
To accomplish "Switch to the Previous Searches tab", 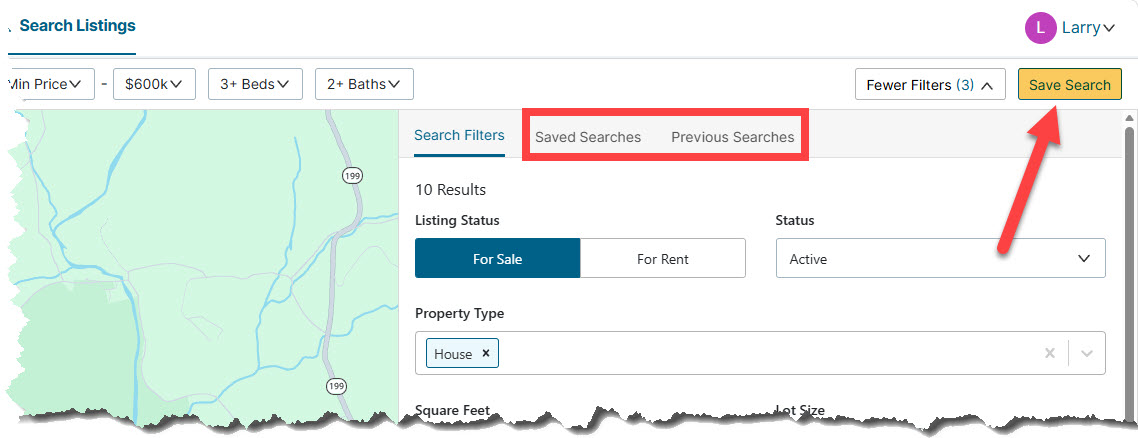I will point(732,137).
